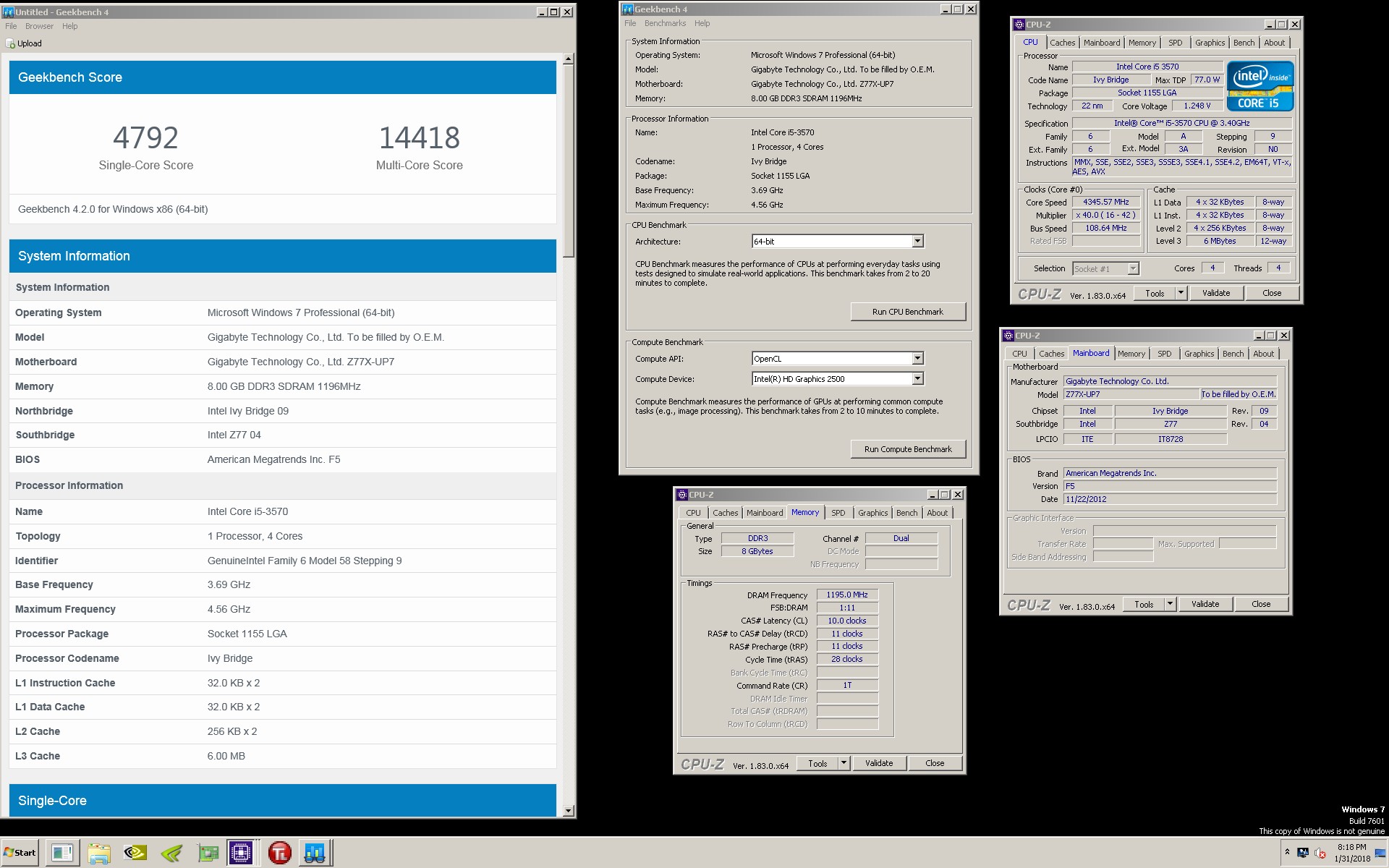Image resolution: width=1389 pixels, height=868 pixels.
Task: Click the BIOS Date field 11/22/2012
Action: point(1170,499)
